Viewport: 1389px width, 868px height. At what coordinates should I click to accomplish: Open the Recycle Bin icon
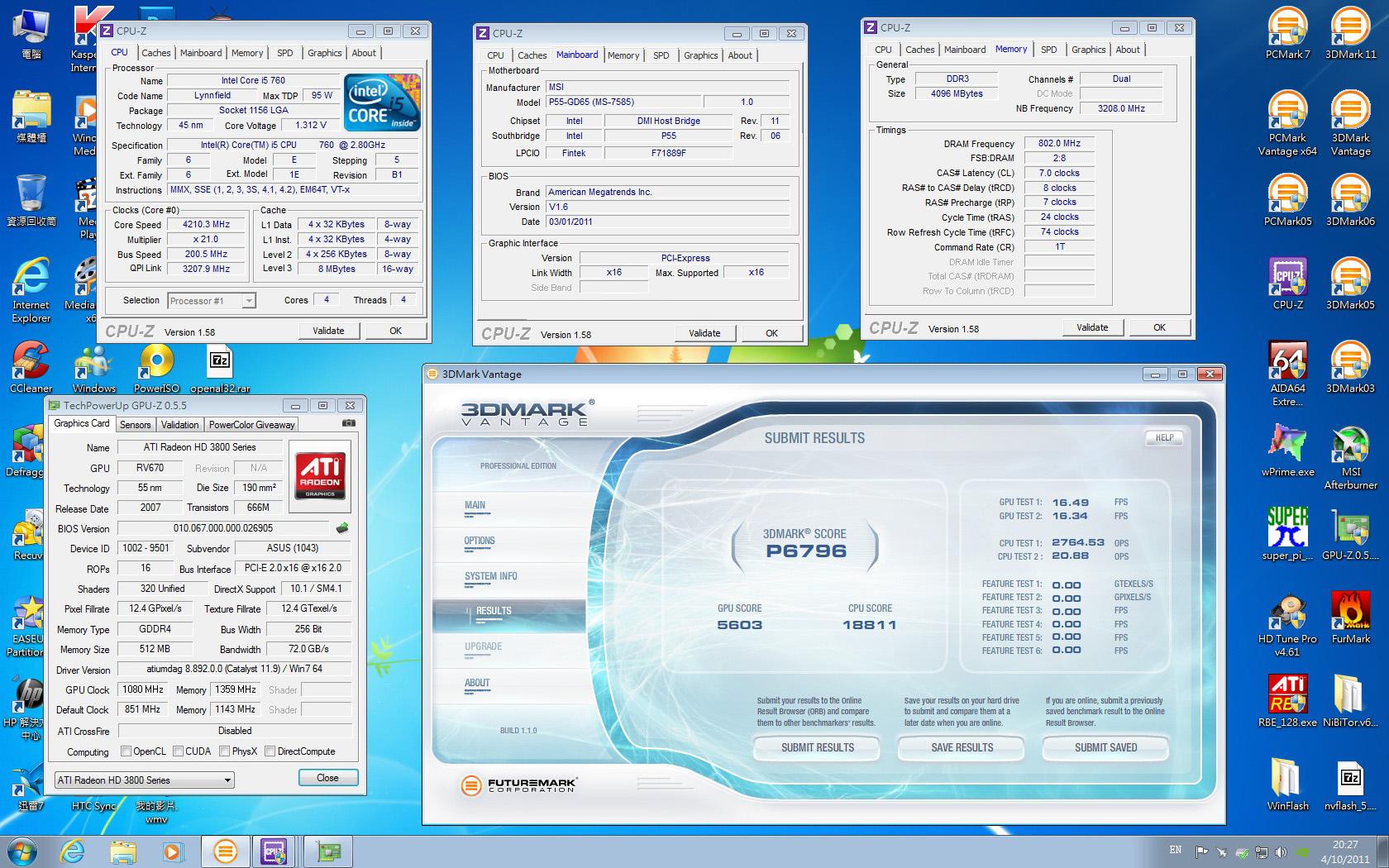(31, 200)
